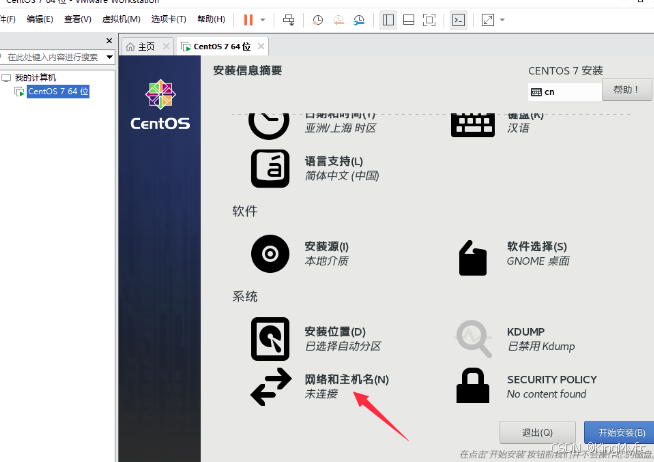Click the 简体中文 (中国) status text
Image resolution: width=654 pixels, height=462 pixels.
pos(342,176)
